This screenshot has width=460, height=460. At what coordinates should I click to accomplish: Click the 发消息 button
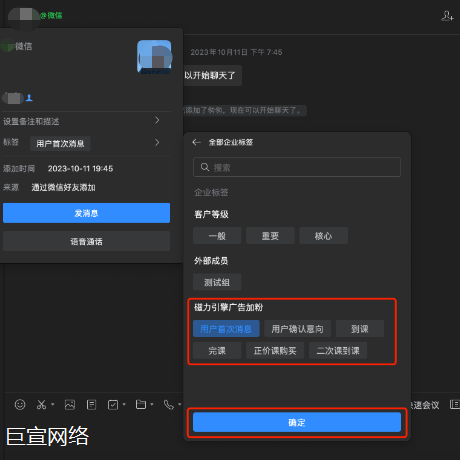(86, 213)
